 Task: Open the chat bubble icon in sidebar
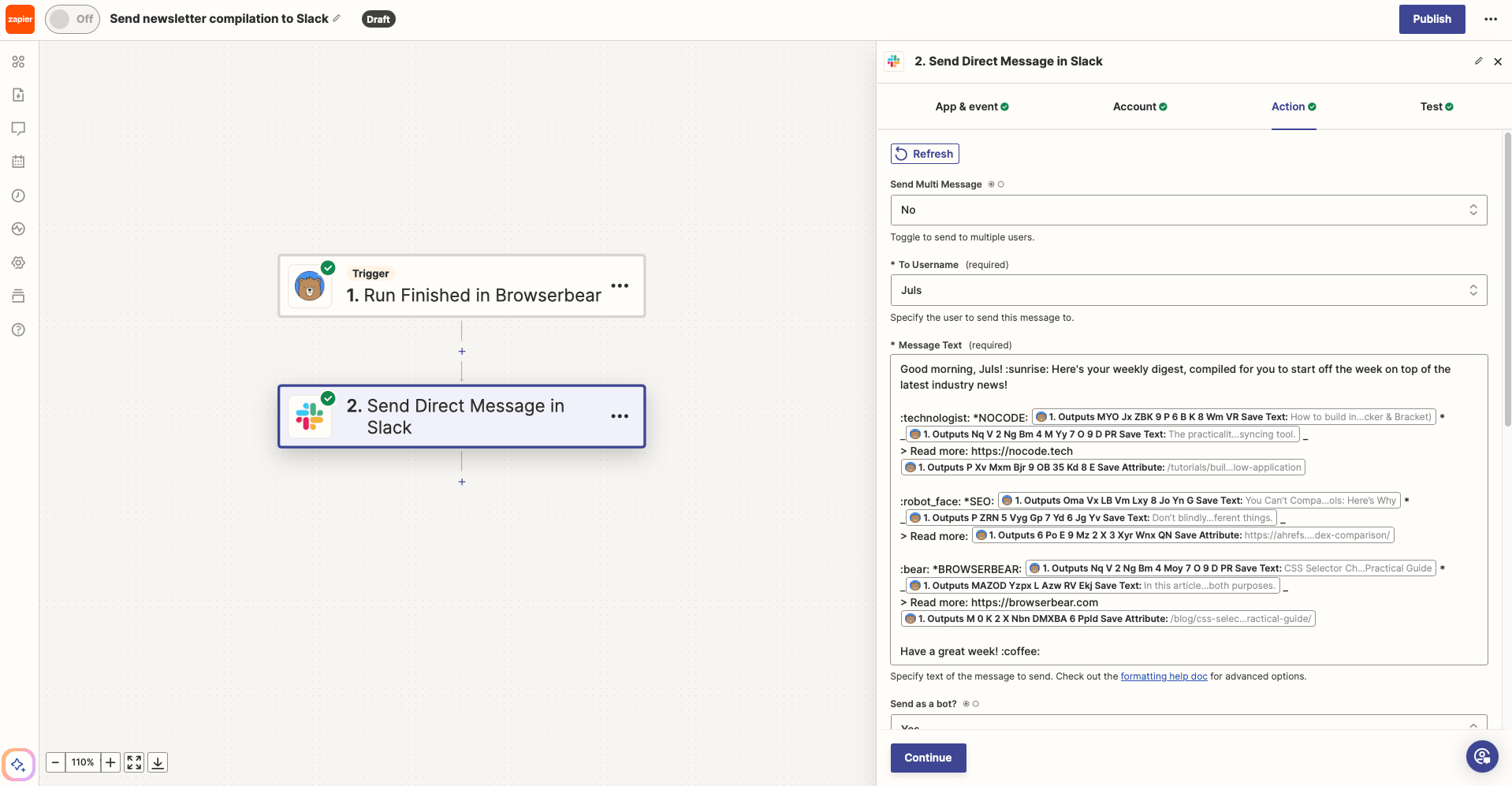[x=18, y=128]
